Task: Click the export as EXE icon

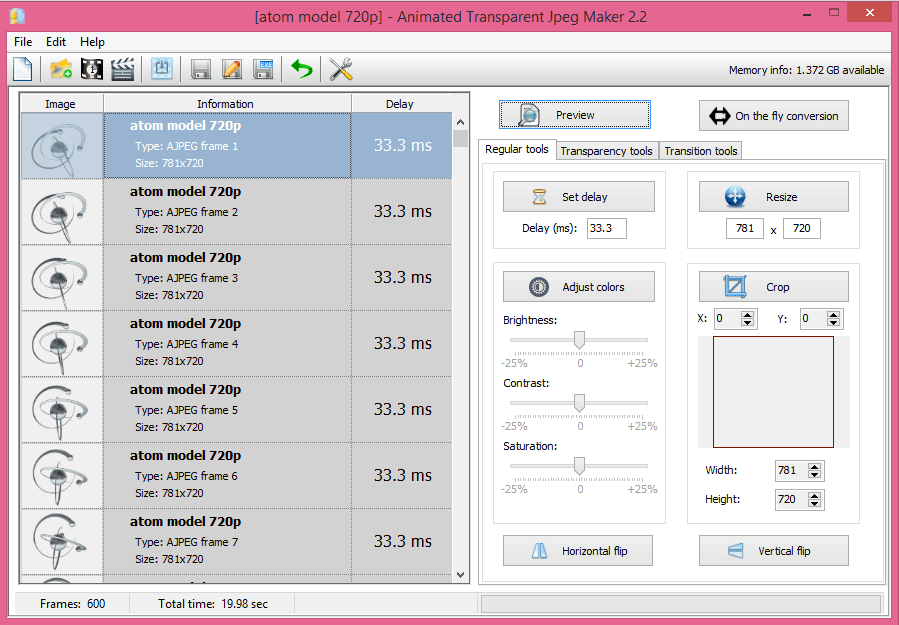Action: pos(263,69)
